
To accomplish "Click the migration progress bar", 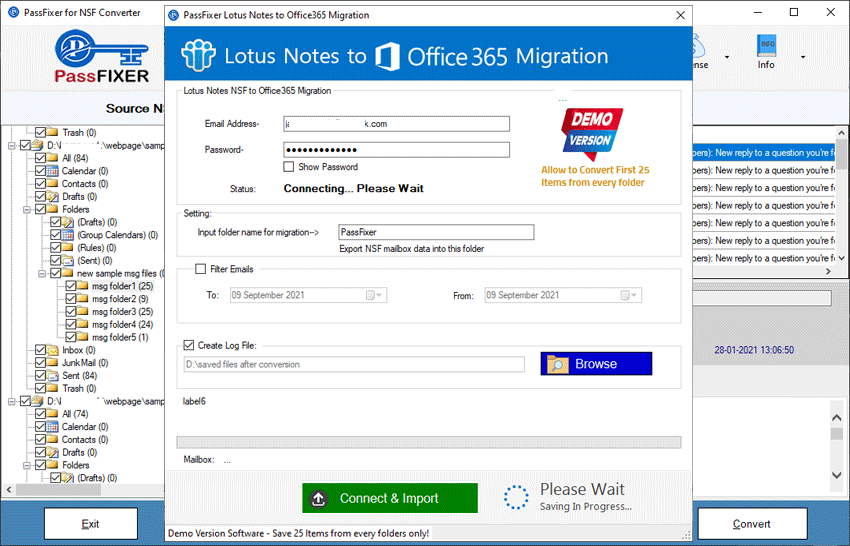I will (429, 442).
